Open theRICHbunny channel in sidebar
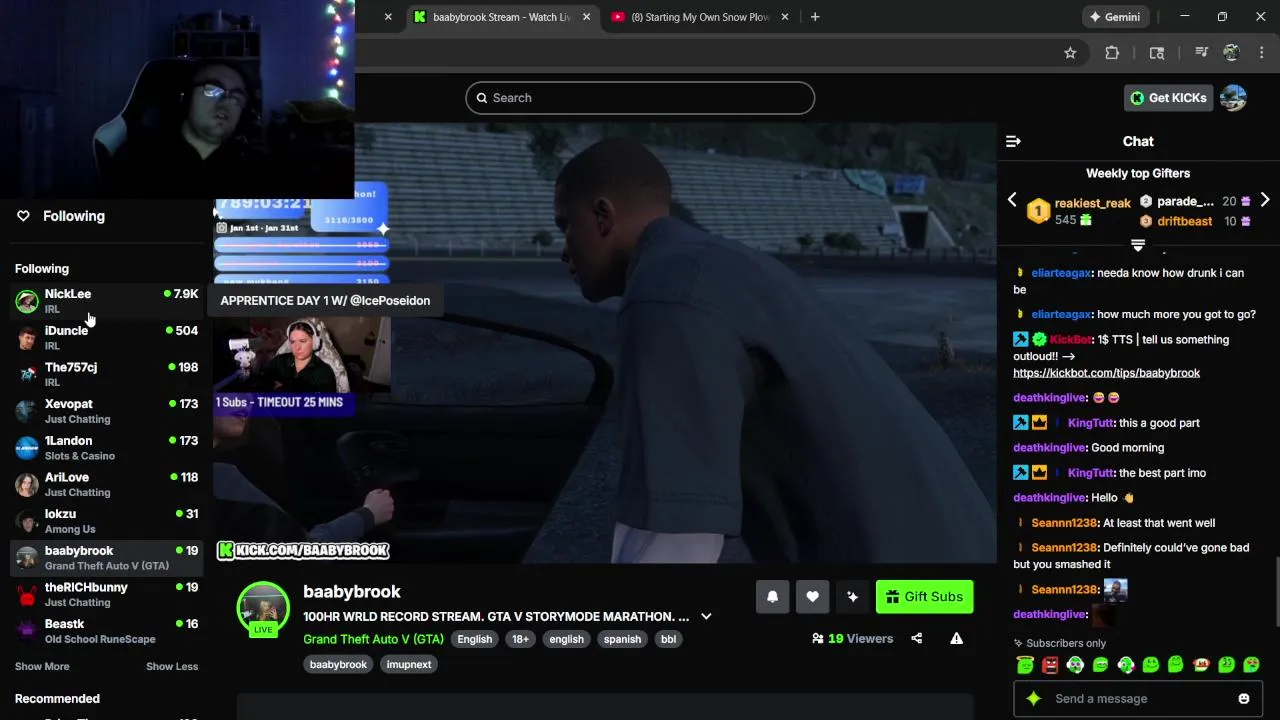1280x720 pixels. (106, 594)
